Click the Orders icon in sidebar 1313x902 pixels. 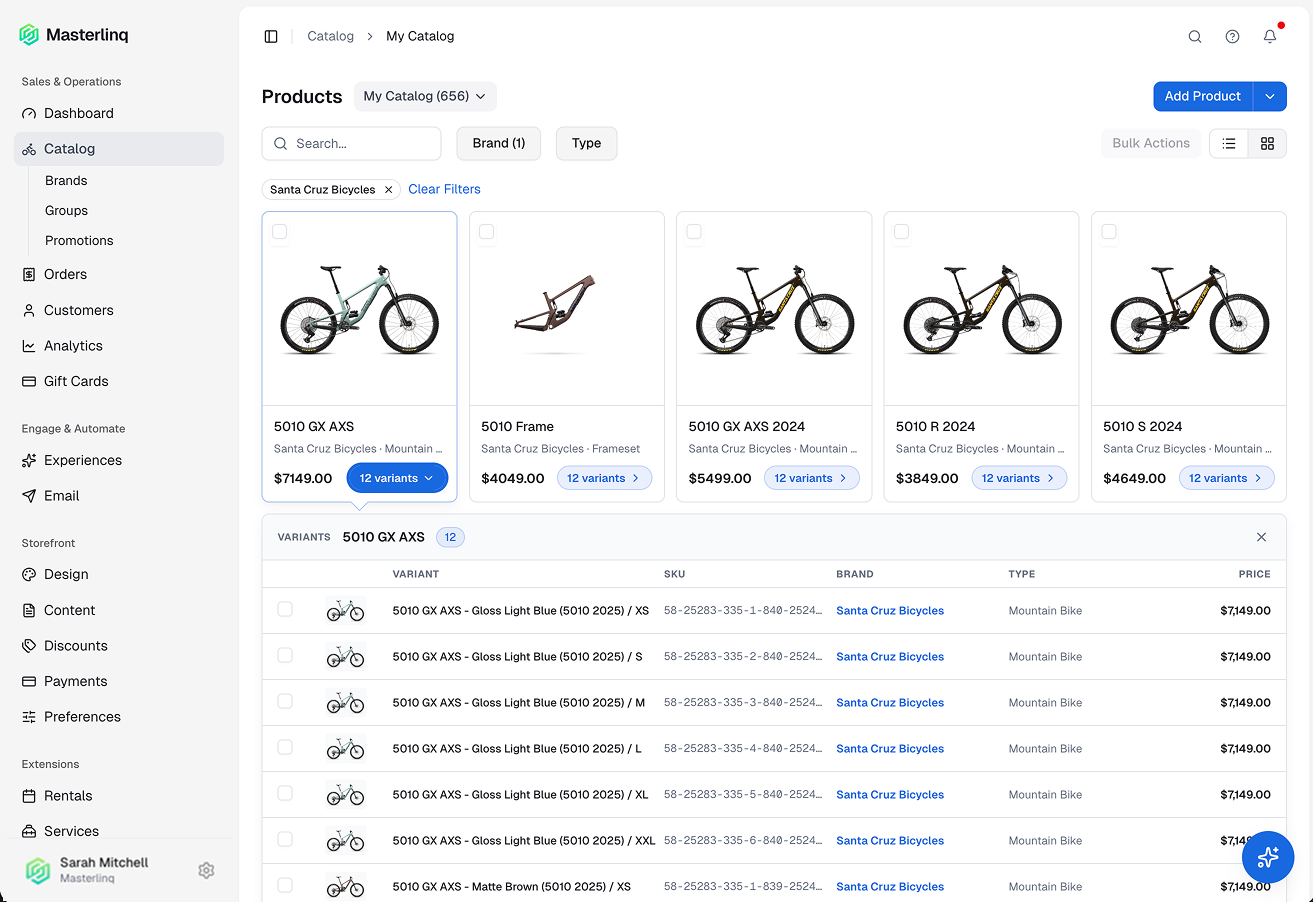pyautogui.click(x=29, y=274)
